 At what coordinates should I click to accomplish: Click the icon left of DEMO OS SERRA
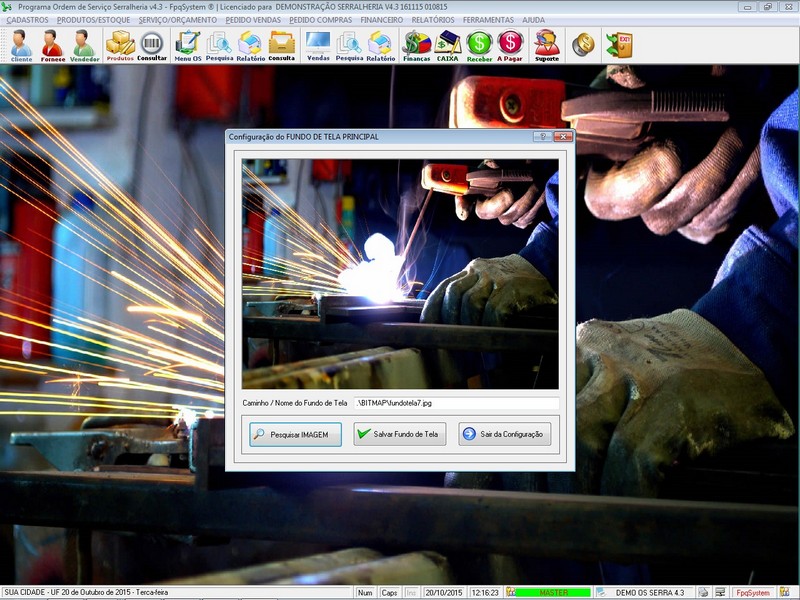(x=601, y=592)
